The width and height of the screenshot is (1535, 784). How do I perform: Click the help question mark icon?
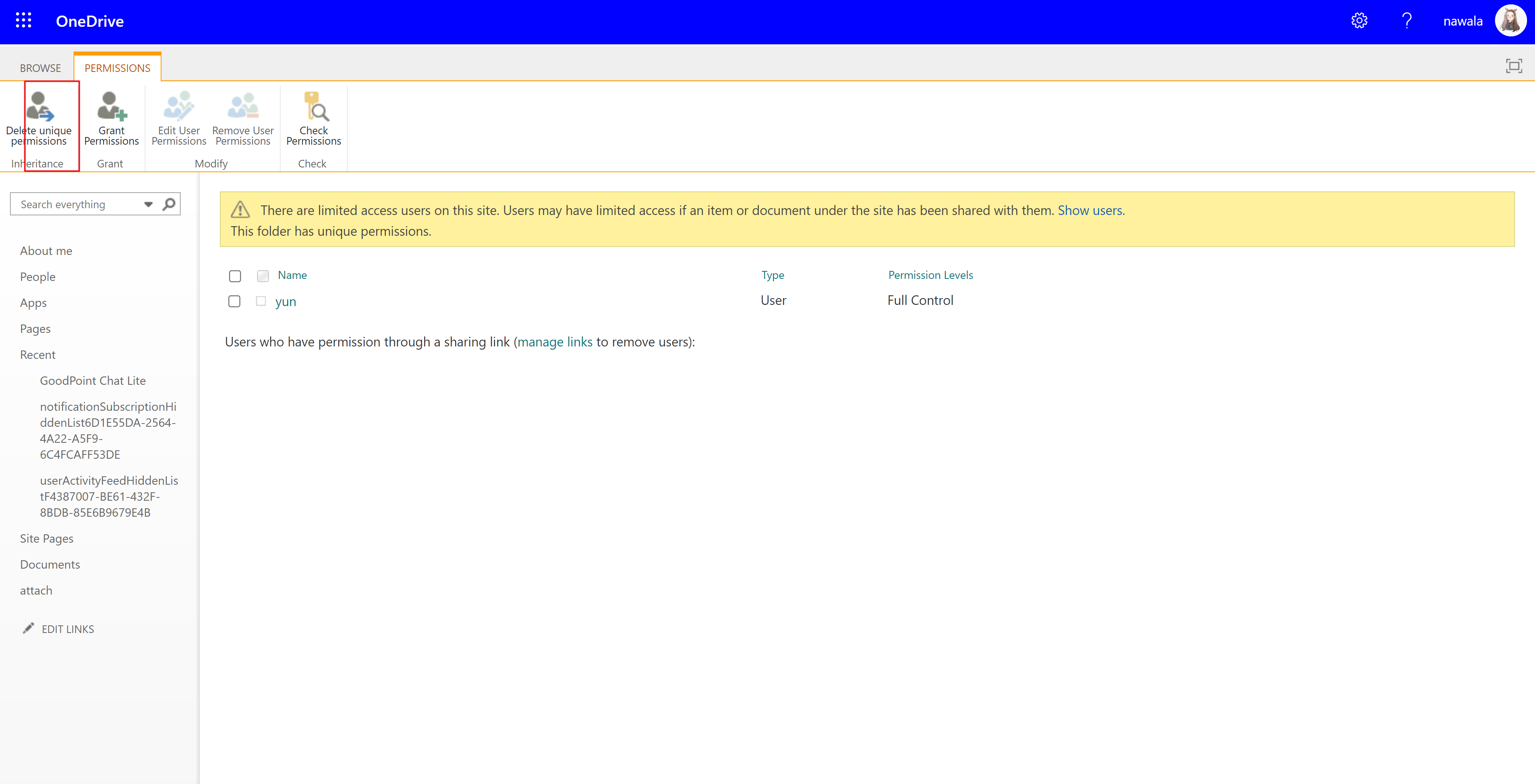1406,21
